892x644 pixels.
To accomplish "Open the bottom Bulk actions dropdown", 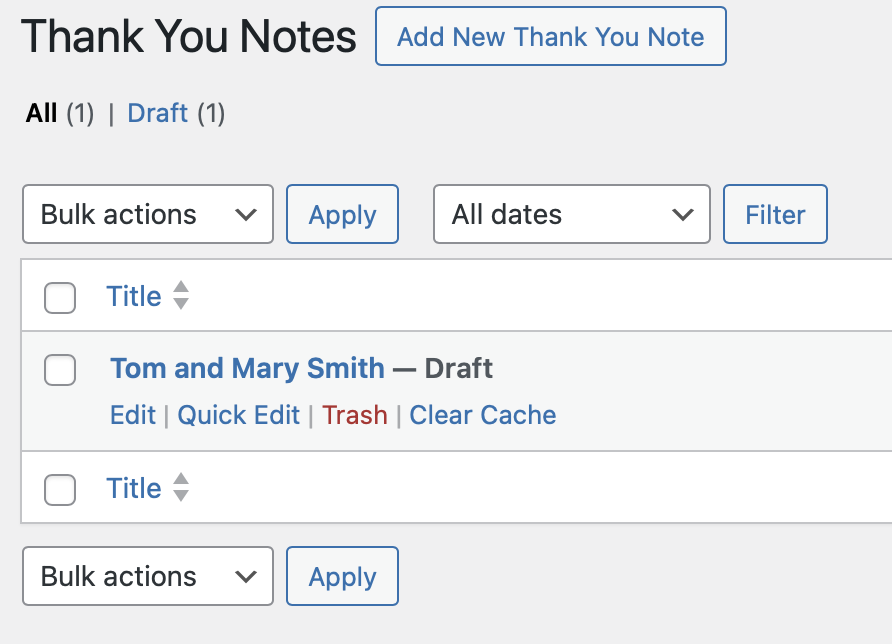I will click(x=147, y=576).
